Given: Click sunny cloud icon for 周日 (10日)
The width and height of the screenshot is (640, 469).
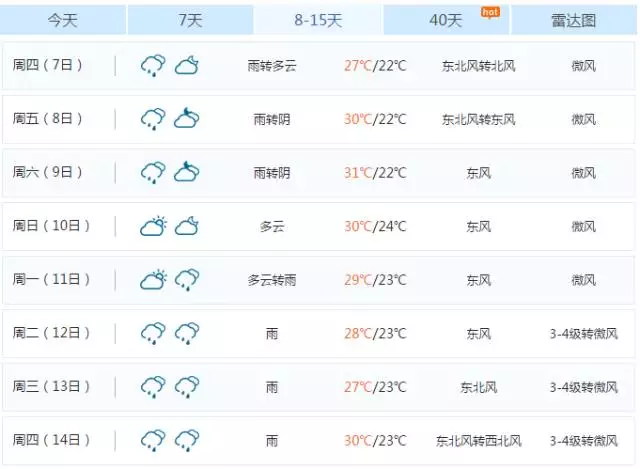Looking at the screenshot, I should [153, 227].
